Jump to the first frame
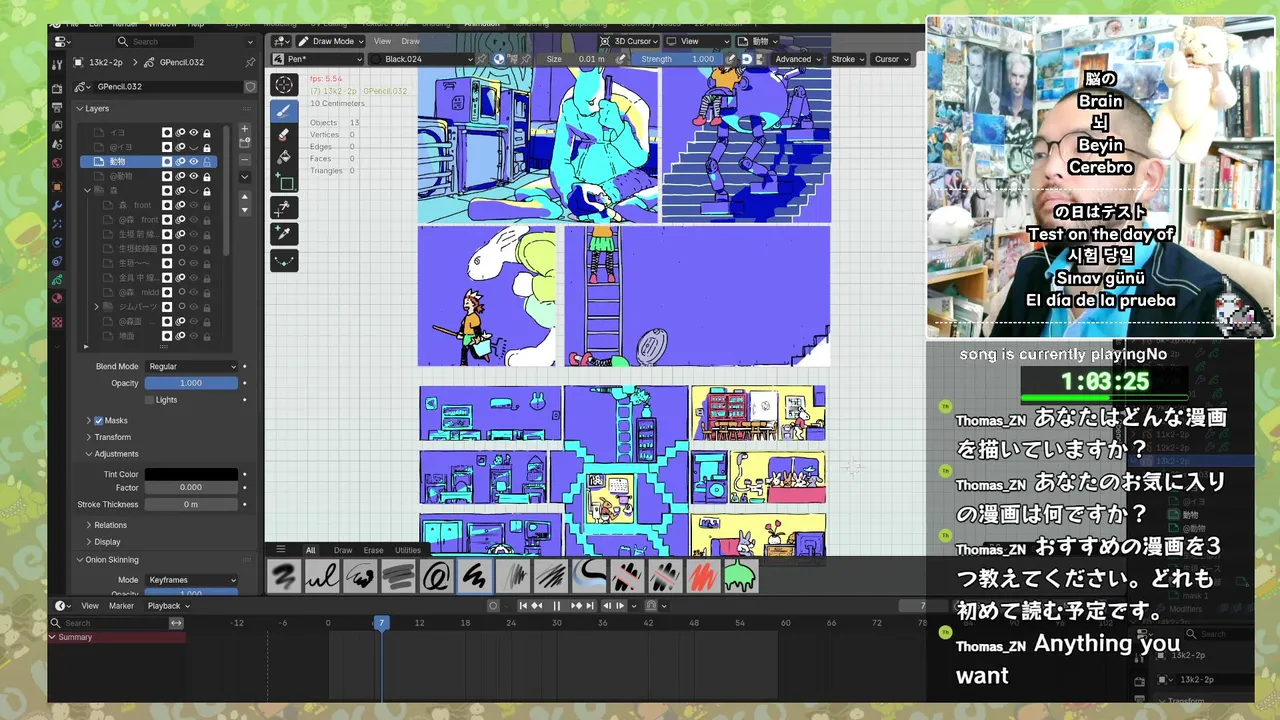The width and height of the screenshot is (1280, 720). click(x=522, y=606)
